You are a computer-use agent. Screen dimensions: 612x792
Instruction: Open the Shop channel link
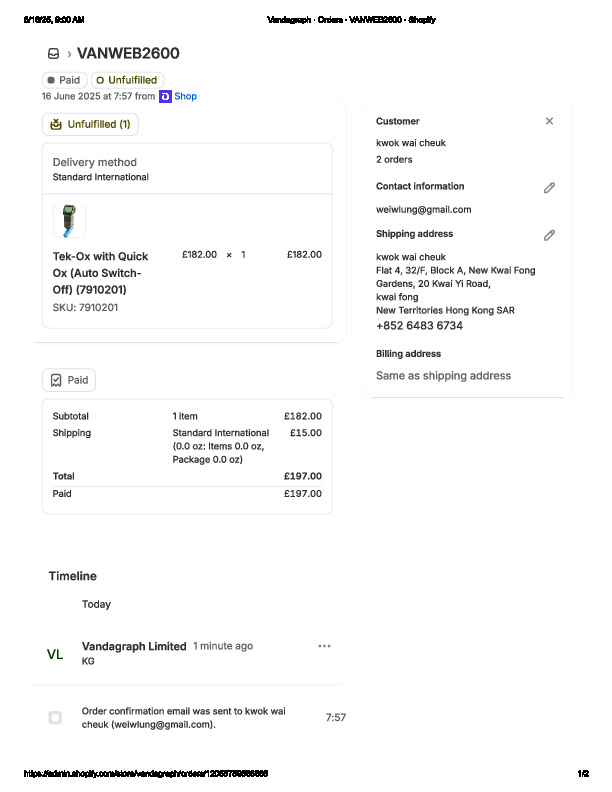pyautogui.click(x=185, y=96)
